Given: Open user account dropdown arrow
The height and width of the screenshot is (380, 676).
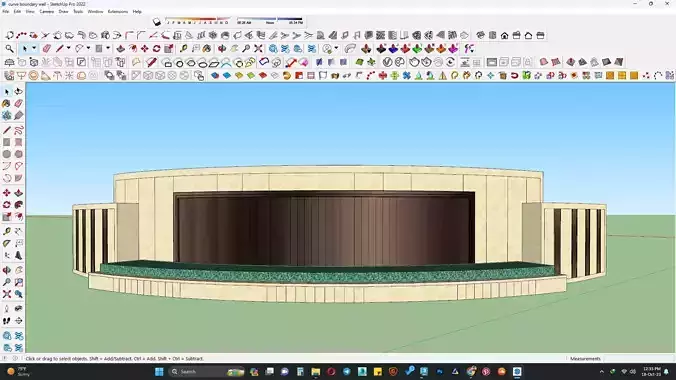Looking at the screenshot, I should click(336, 49).
